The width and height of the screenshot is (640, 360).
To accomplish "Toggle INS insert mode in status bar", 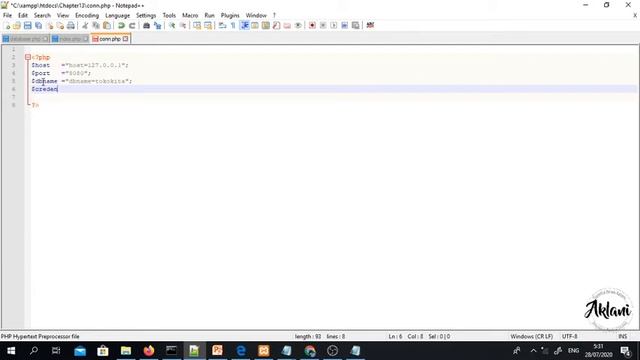I will [x=622, y=337].
